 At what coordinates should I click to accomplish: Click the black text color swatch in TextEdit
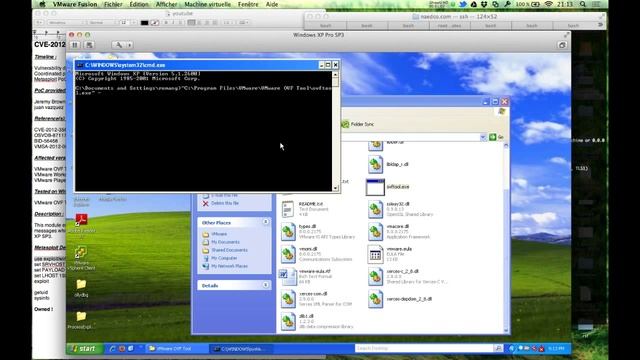(x=144, y=23)
